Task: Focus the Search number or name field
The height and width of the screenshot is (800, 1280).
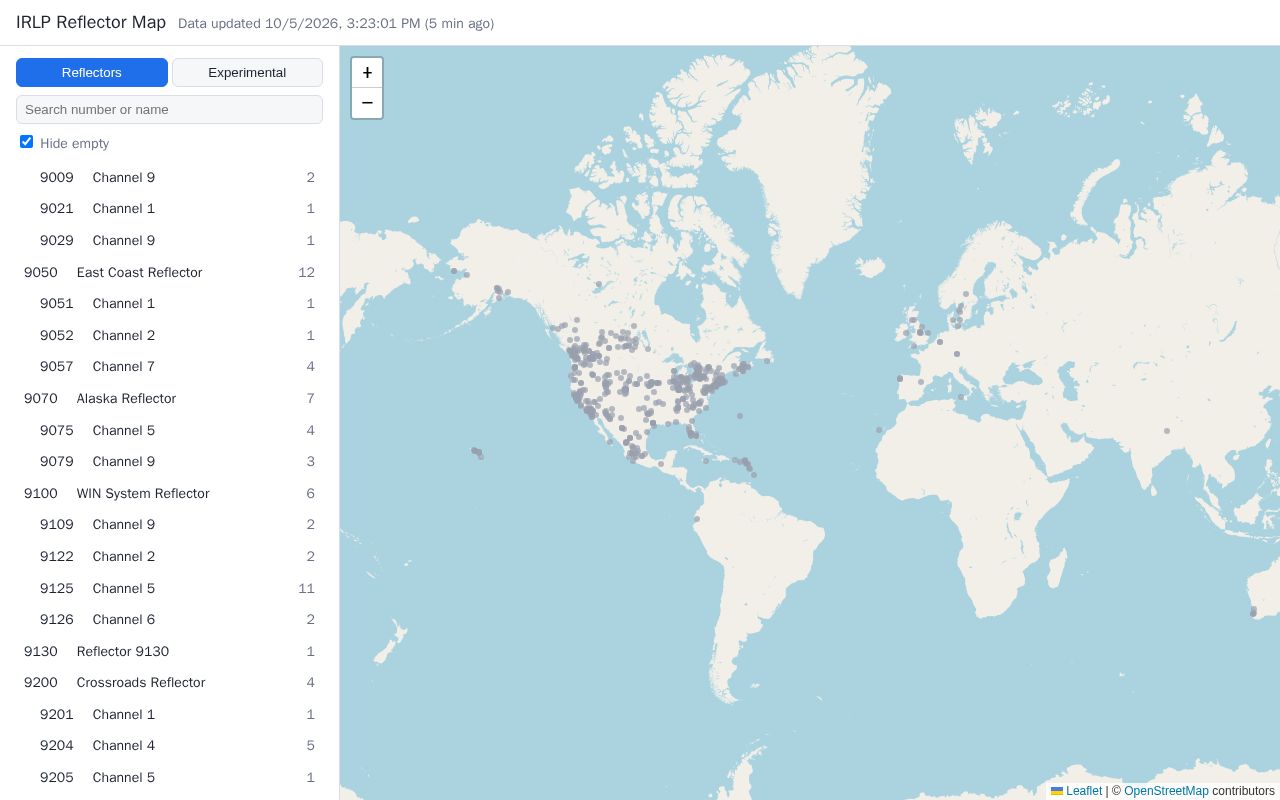Action: click(x=169, y=109)
